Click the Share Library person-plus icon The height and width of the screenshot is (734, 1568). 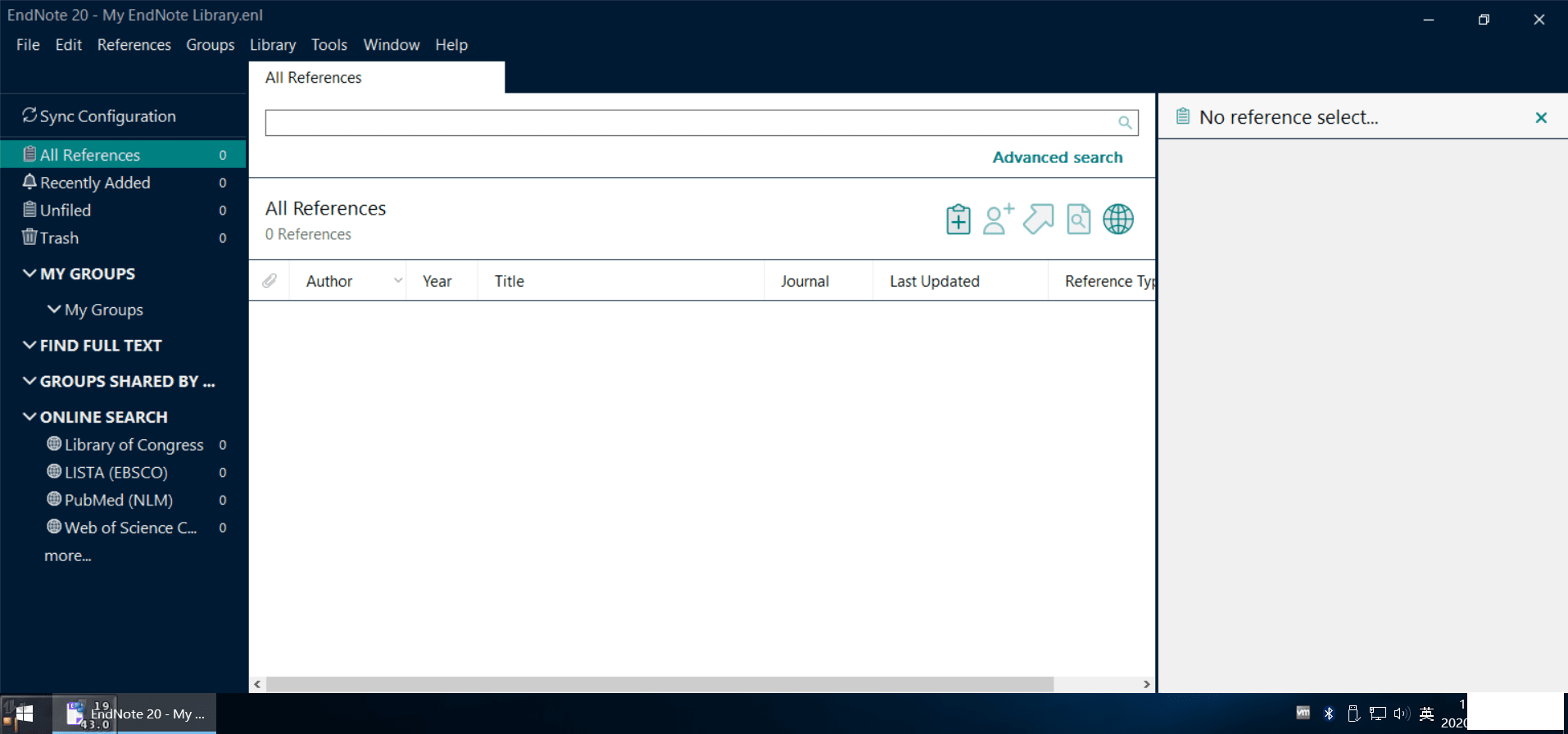pos(998,220)
